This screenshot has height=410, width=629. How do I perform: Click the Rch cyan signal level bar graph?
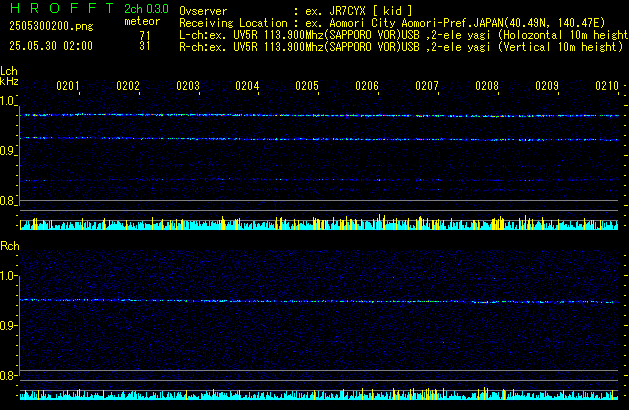pyautogui.click(x=319, y=394)
